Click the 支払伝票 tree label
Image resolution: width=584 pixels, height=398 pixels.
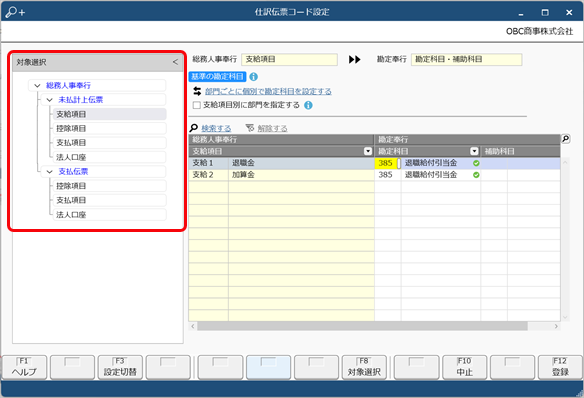(x=73, y=172)
